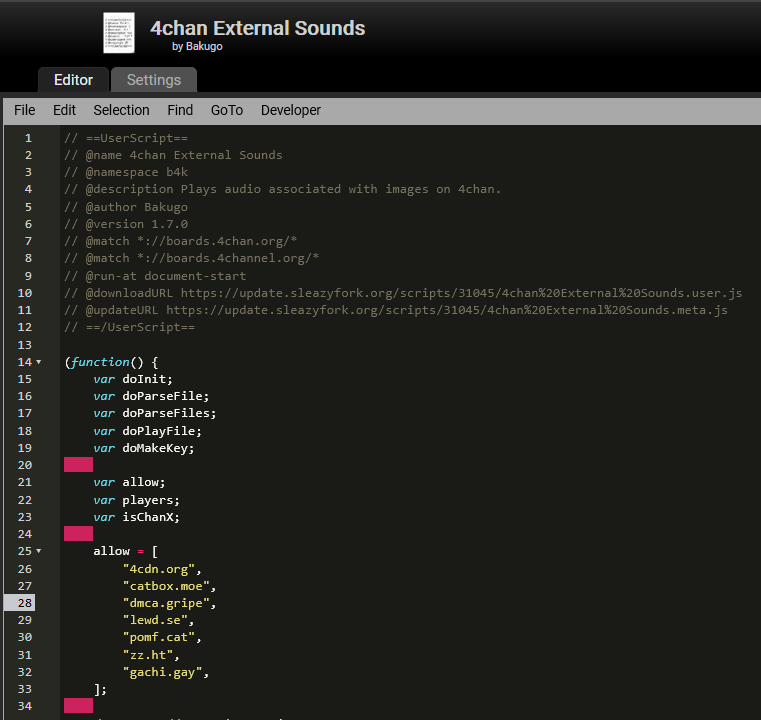Open the Selection menu

click(121, 110)
